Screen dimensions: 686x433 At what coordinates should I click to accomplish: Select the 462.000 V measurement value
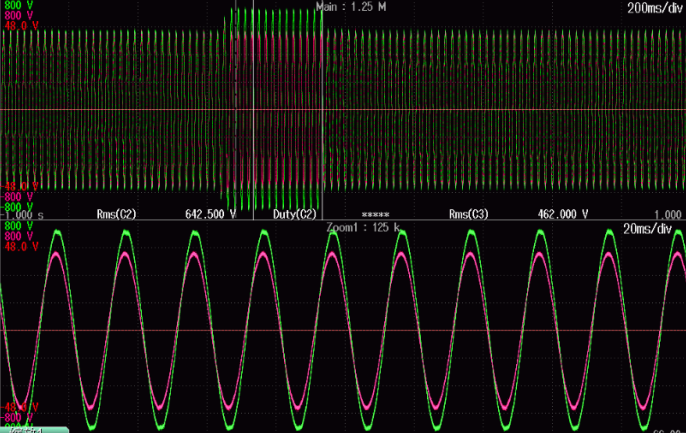563,215
